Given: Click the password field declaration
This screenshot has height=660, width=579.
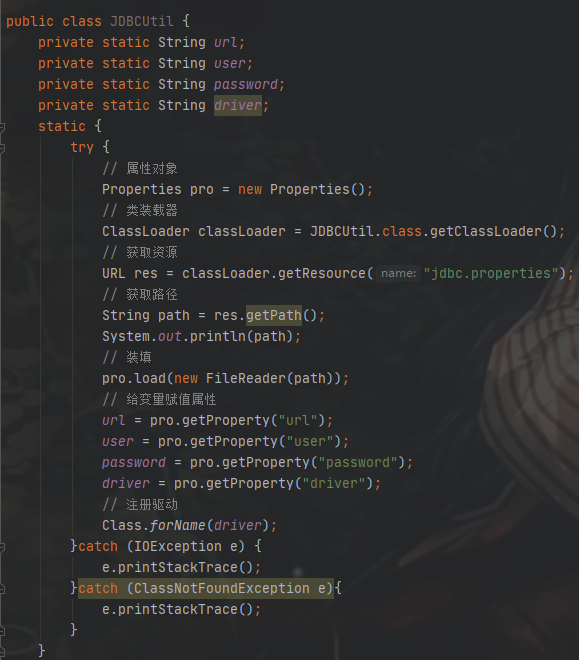Looking at the screenshot, I should (246, 84).
